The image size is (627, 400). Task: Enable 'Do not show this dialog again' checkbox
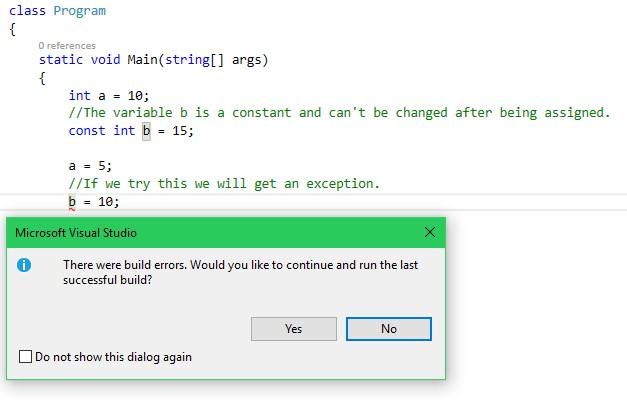(x=25, y=356)
